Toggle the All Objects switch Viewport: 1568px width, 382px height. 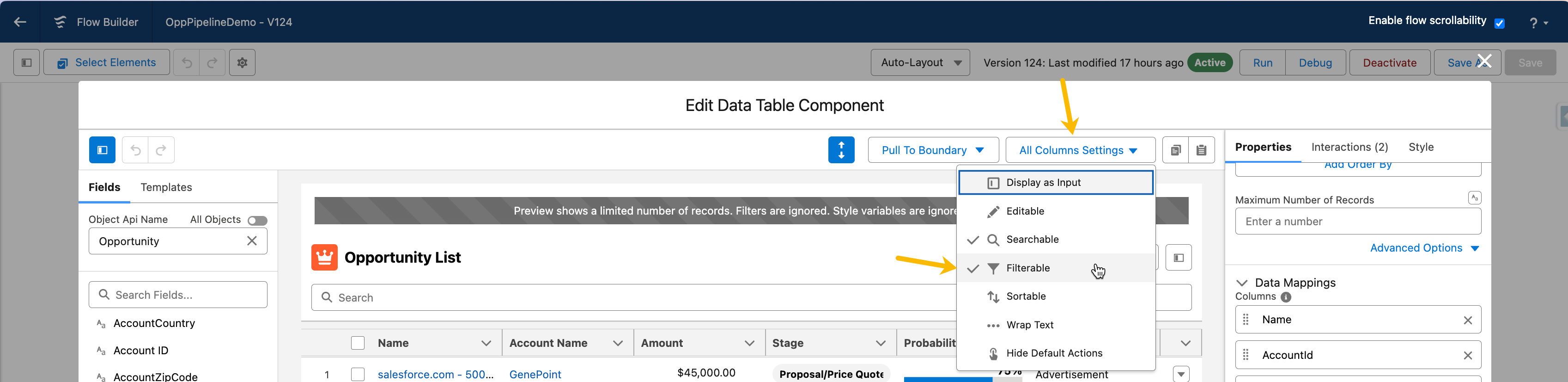coord(257,220)
